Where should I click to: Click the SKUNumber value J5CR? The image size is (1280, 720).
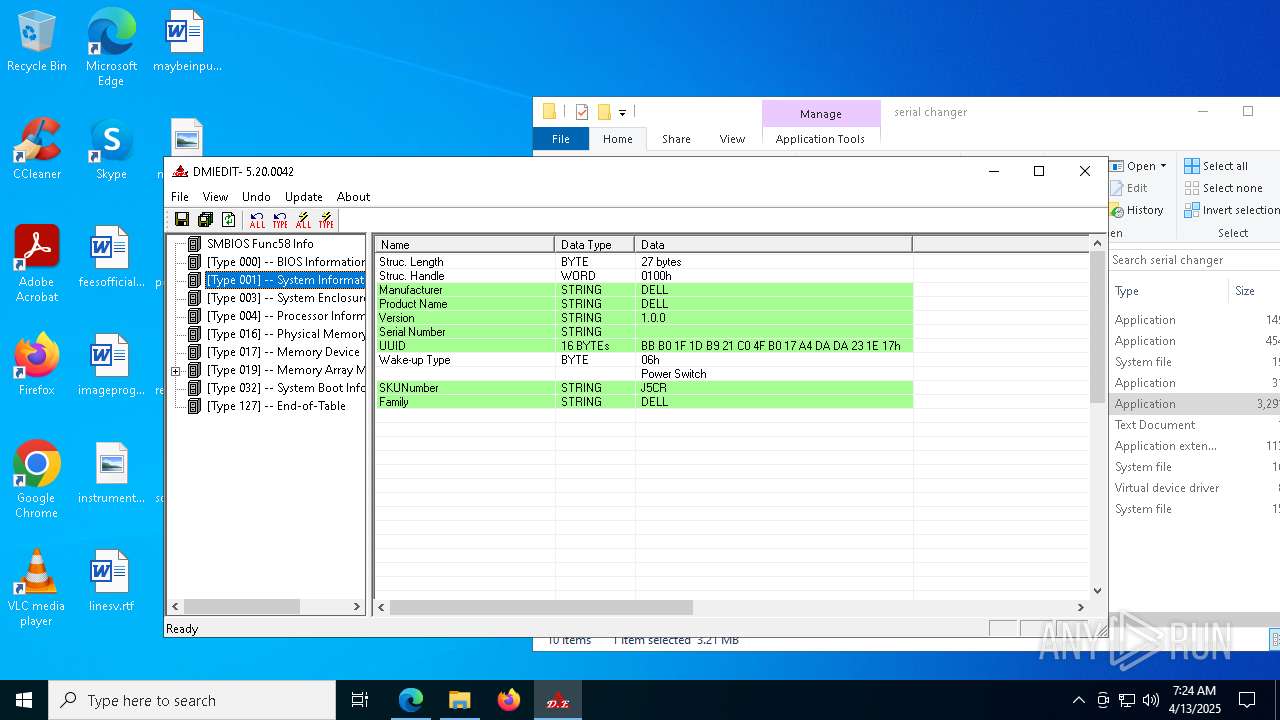[654, 388]
